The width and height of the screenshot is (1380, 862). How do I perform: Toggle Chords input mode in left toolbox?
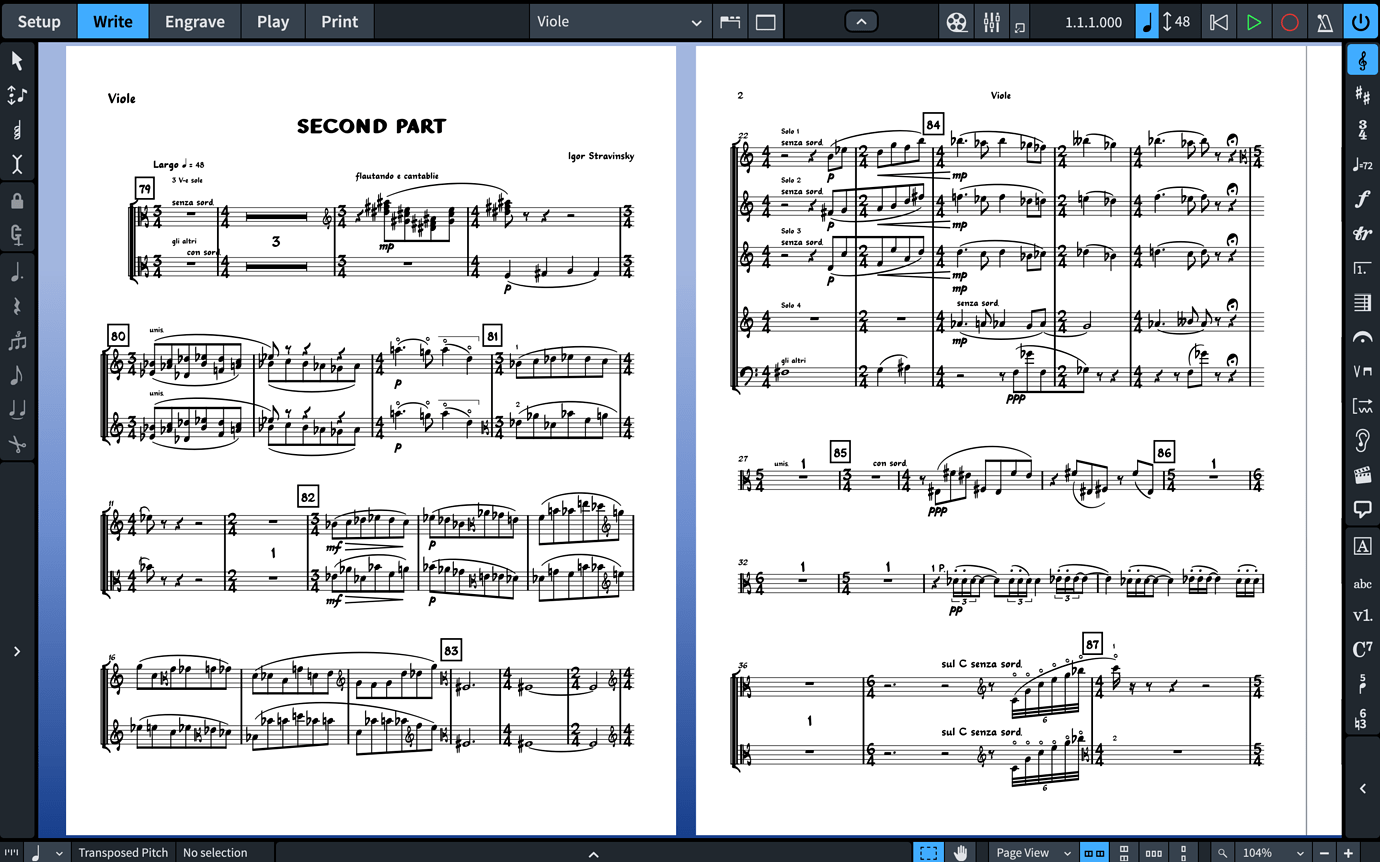click(x=17, y=130)
